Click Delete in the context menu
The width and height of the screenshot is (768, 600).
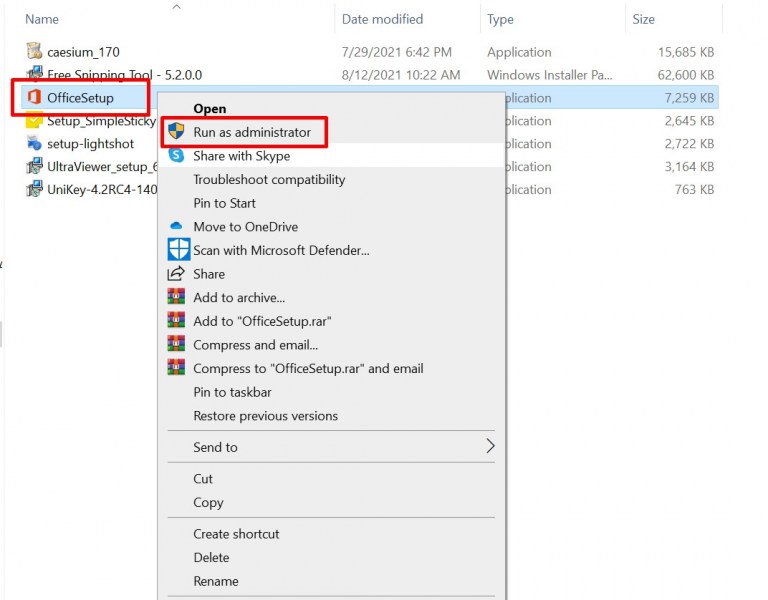click(211, 558)
